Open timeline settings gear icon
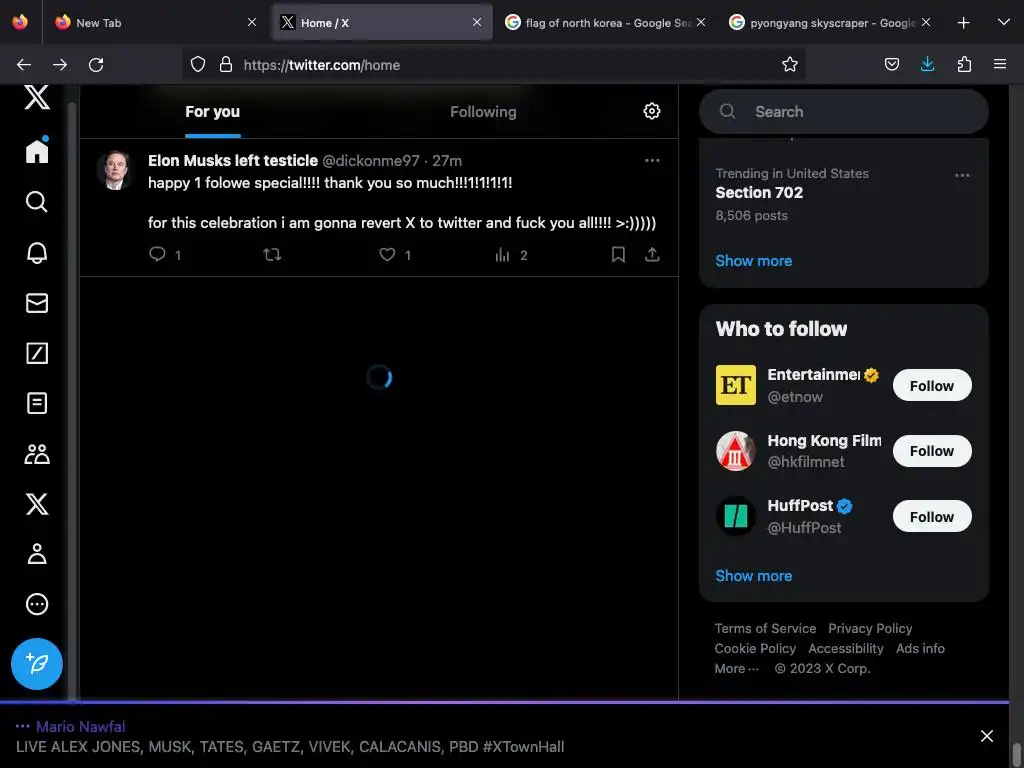This screenshot has height=768, width=1024. pos(652,111)
